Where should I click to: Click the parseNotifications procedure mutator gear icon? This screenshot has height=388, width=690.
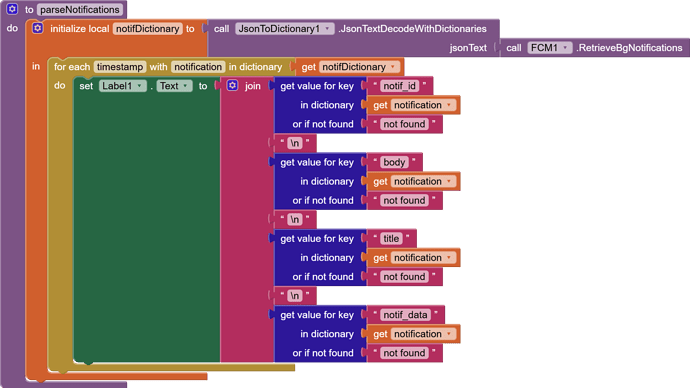pos(12,9)
